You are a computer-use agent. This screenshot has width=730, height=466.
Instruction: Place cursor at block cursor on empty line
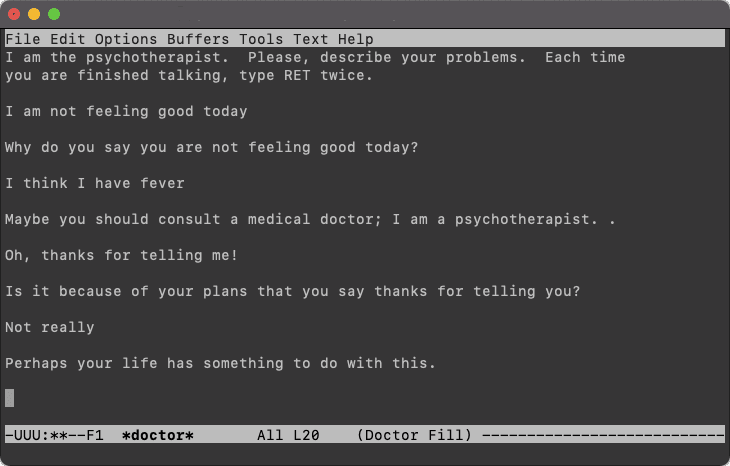10,398
